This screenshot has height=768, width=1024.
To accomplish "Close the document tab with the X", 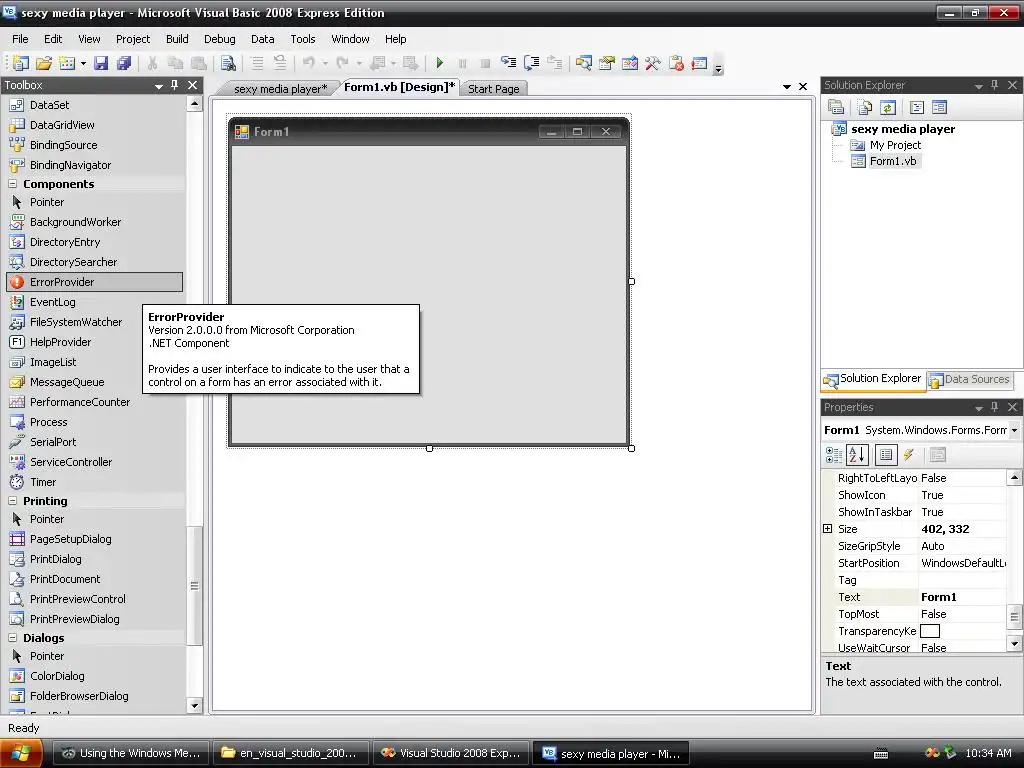I will coord(803,86).
